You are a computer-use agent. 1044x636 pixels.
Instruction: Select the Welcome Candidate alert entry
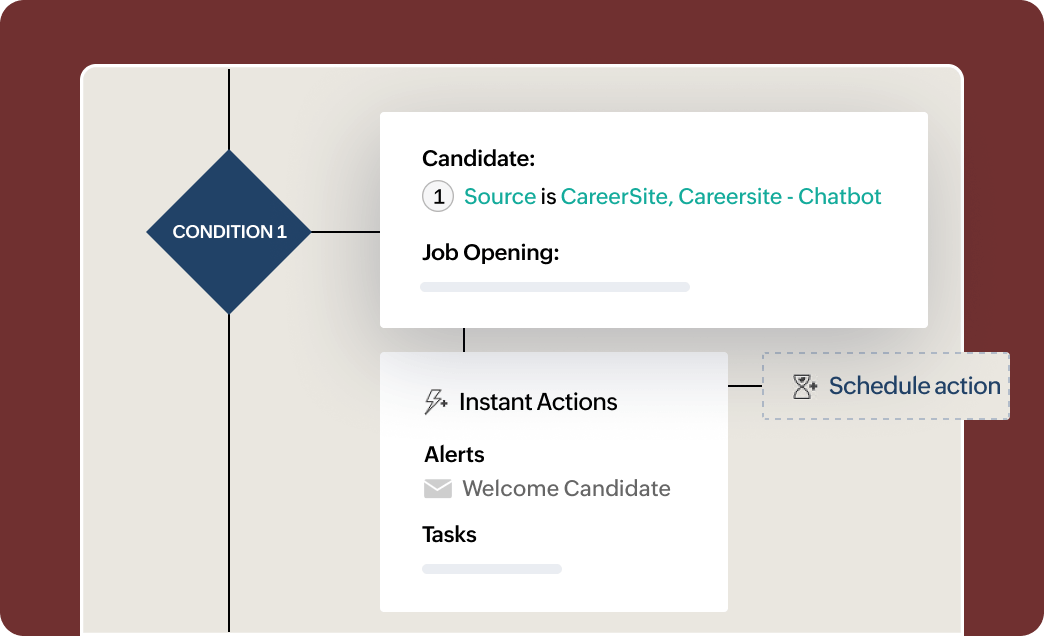(x=566, y=489)
